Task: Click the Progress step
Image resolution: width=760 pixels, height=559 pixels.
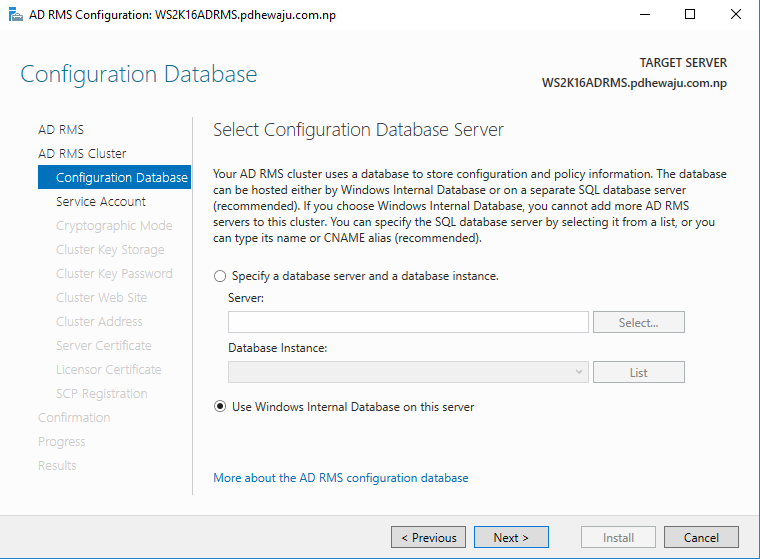Action: pyautogui.click(x=62, y=442)
